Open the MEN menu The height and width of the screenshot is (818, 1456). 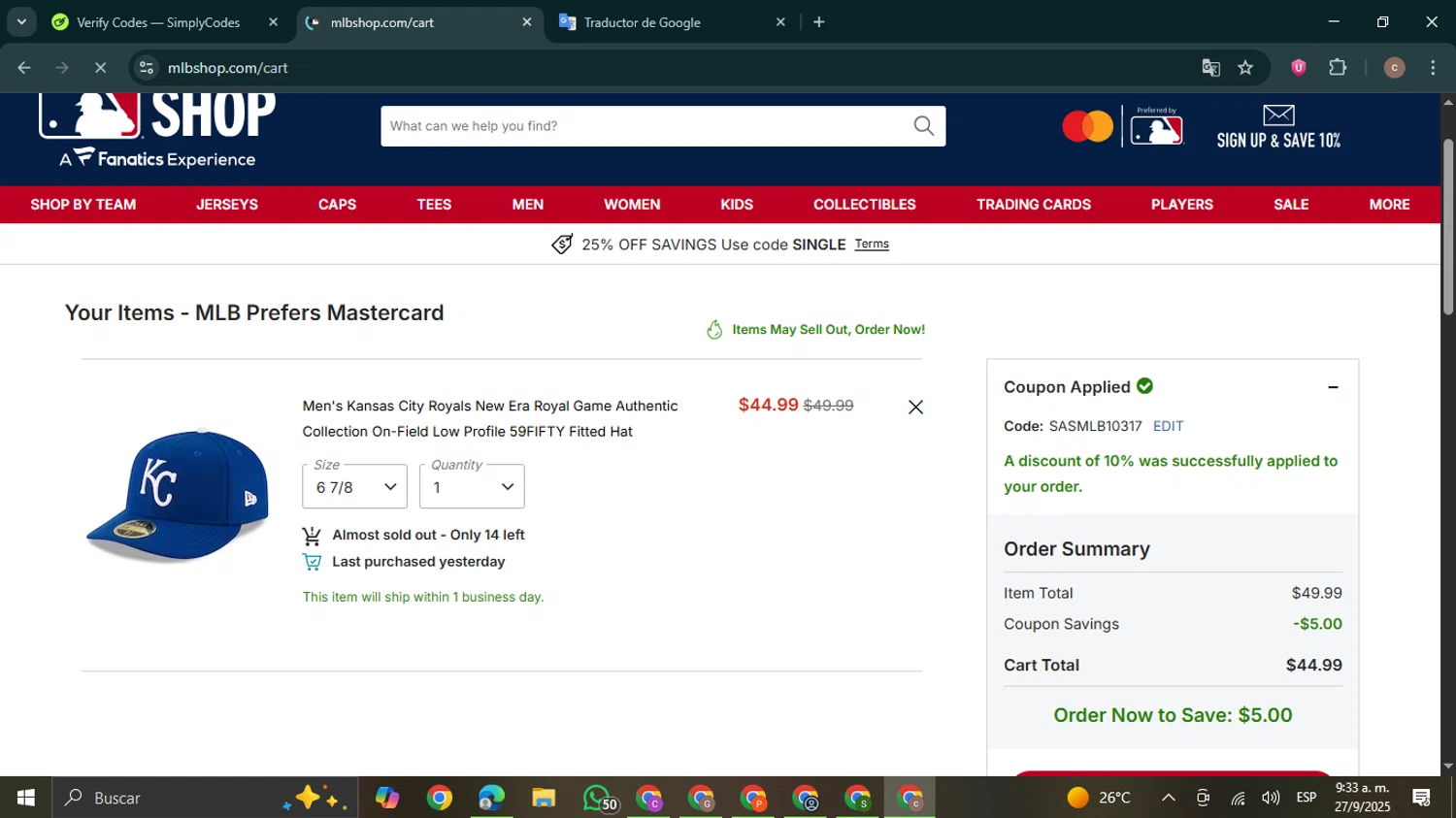528,205
